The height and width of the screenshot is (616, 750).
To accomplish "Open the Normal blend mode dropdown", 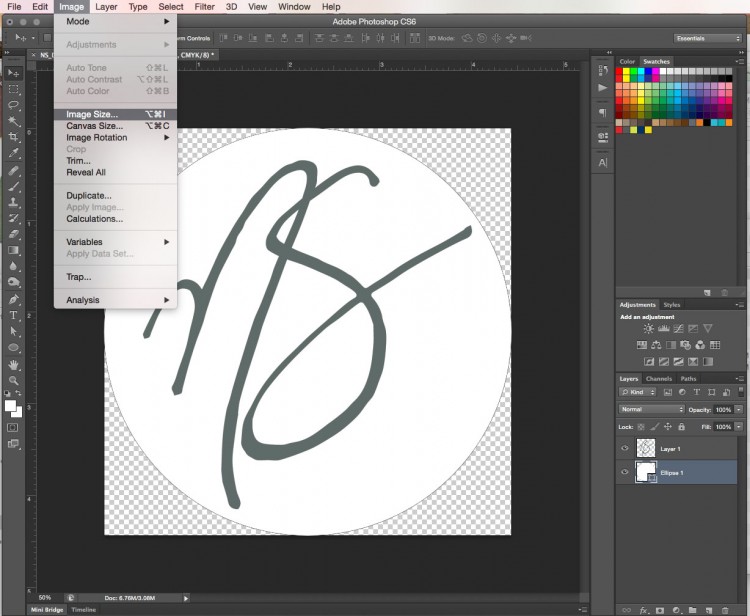I will click(x=652, y=410).
